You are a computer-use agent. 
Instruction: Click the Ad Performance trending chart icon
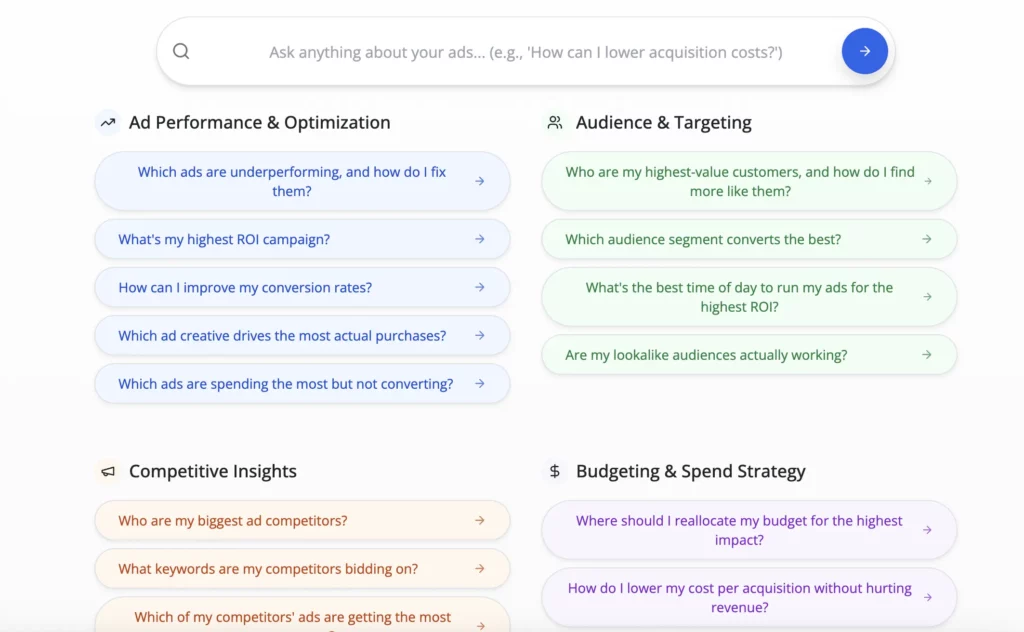(107, 123)
